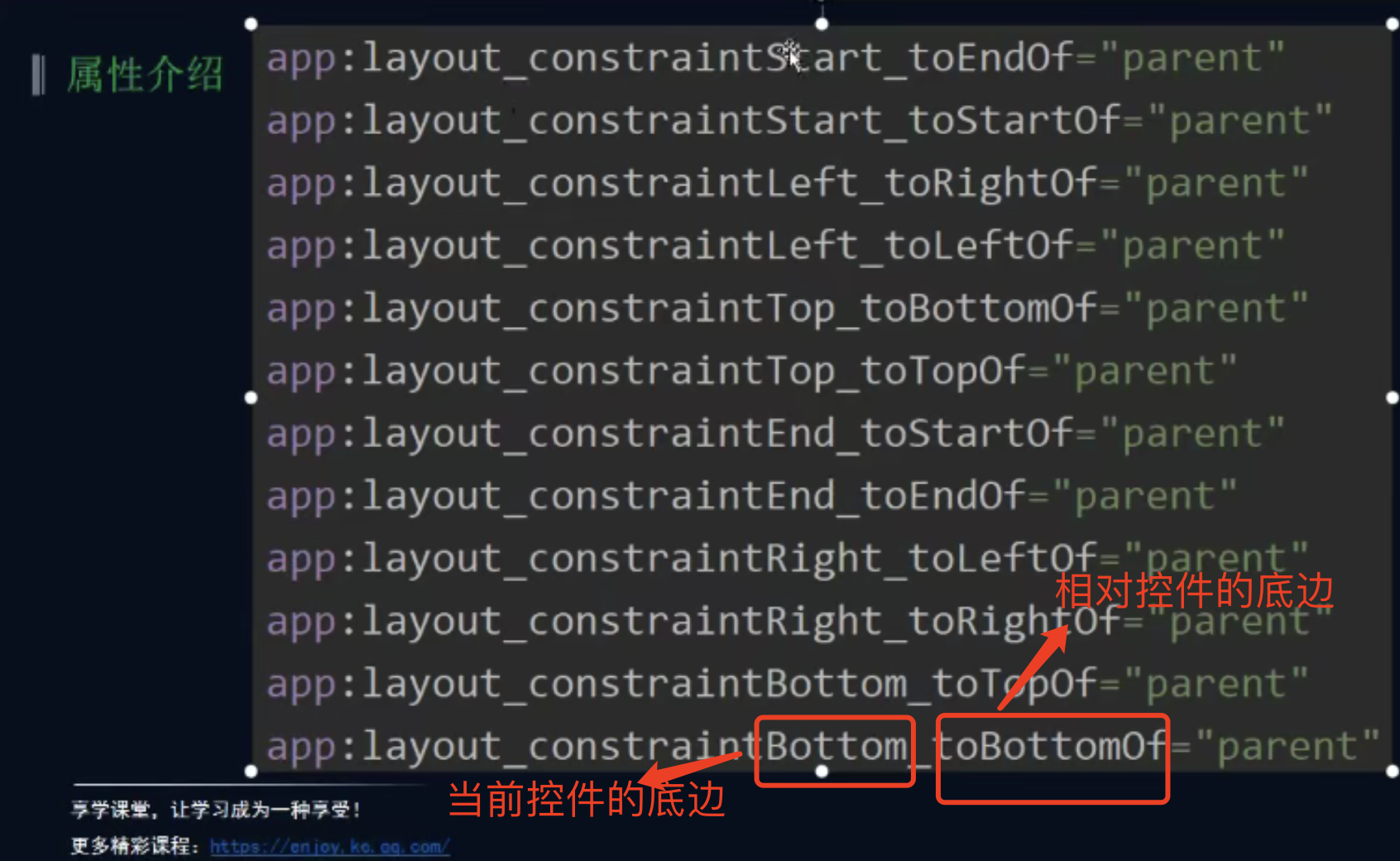Click the 当前控件的底边 red annotation
The image size is (1400, 861).
(x=586, y=800)
